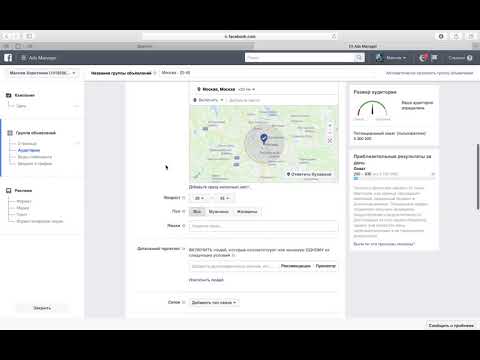This screenshot has height=360, width=480.
Task: Select Мужчины gender option
Action: [219, 211]
